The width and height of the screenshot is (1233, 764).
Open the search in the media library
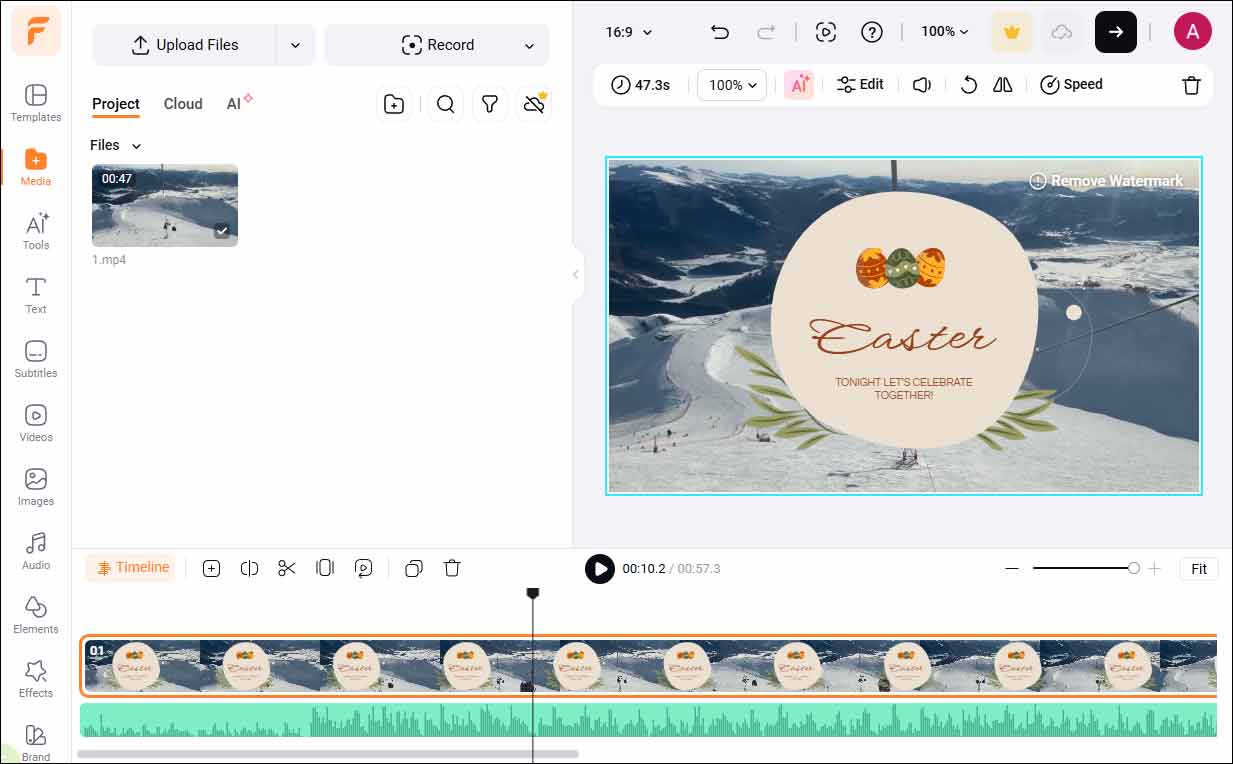pyautogui.click(x=445, y=104)
